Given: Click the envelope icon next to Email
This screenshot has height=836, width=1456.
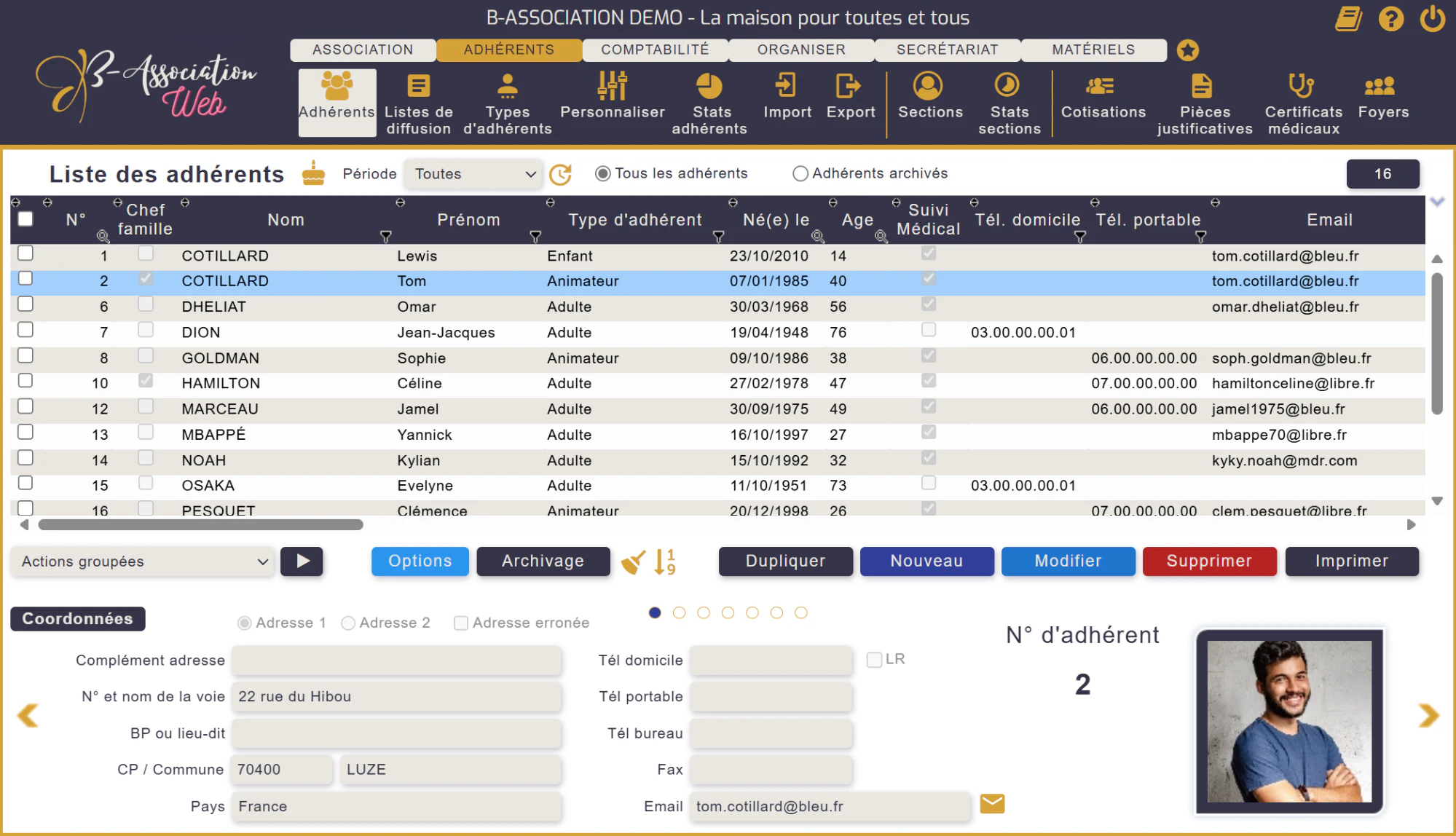Looking at the screenshot, I should point(992,804).
